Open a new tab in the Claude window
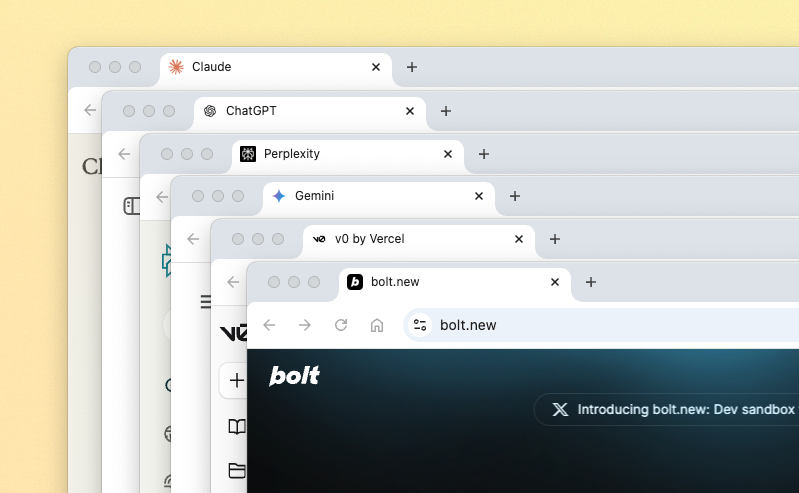This screenshot has width=799, height=493. 412,67
